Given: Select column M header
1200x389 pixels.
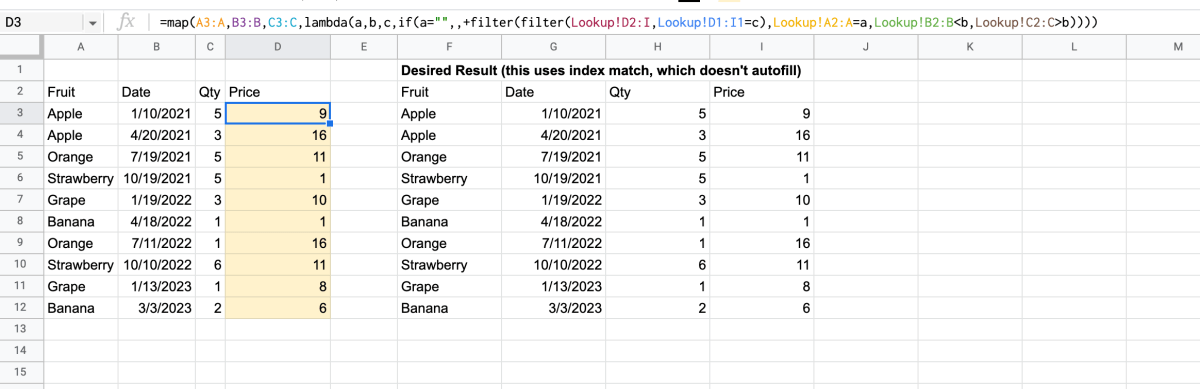Looking at the screenshot, I should [x=1178, y=47].
